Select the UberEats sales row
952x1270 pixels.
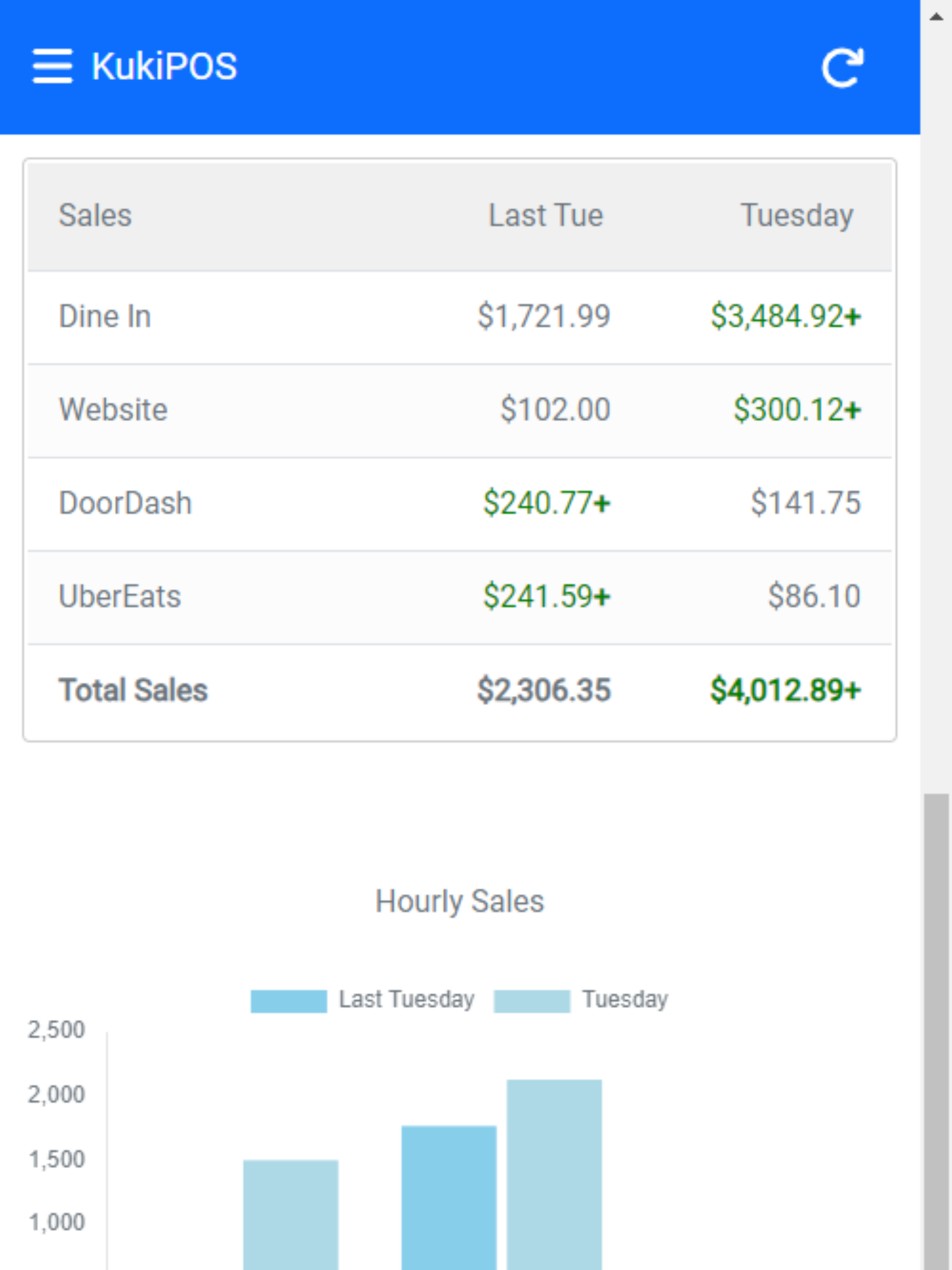point(459,598)
